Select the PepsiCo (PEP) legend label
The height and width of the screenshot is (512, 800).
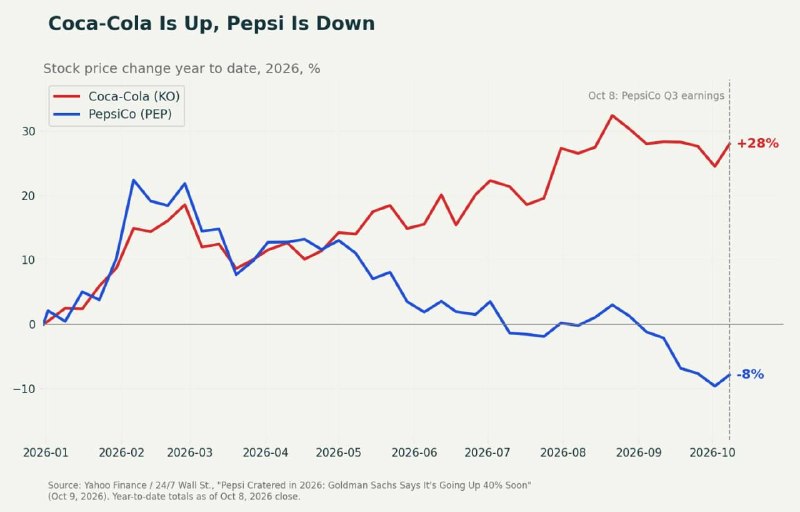(130, 114)
